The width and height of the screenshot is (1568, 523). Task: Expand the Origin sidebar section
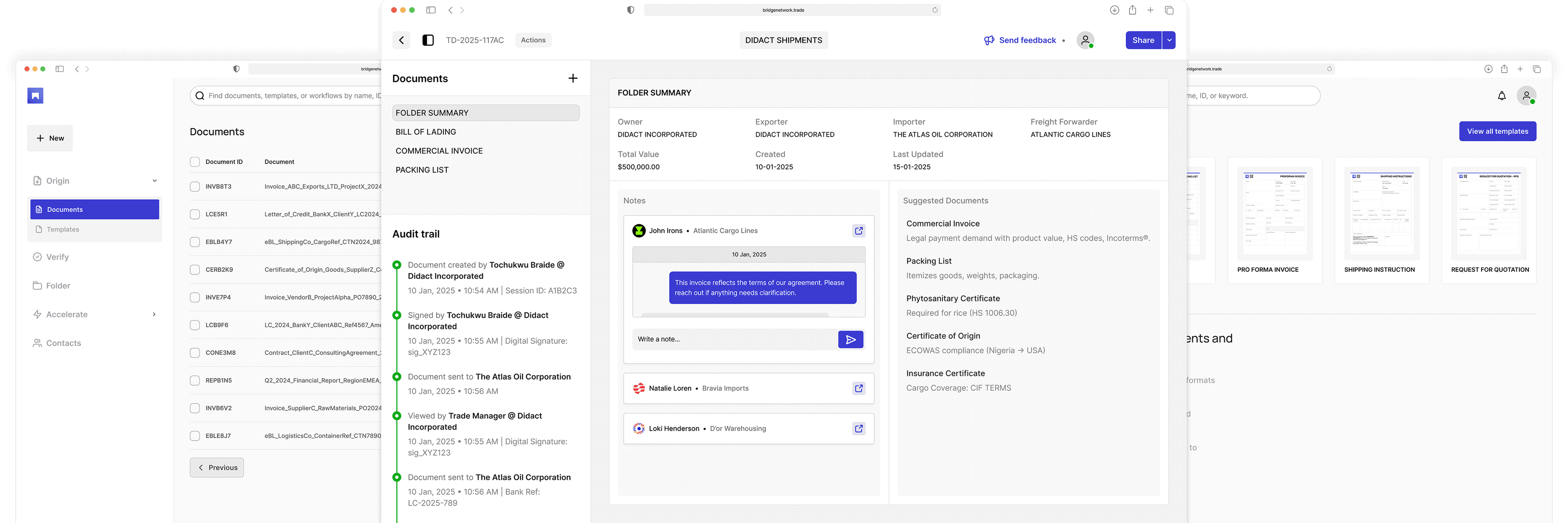point(155,181)
